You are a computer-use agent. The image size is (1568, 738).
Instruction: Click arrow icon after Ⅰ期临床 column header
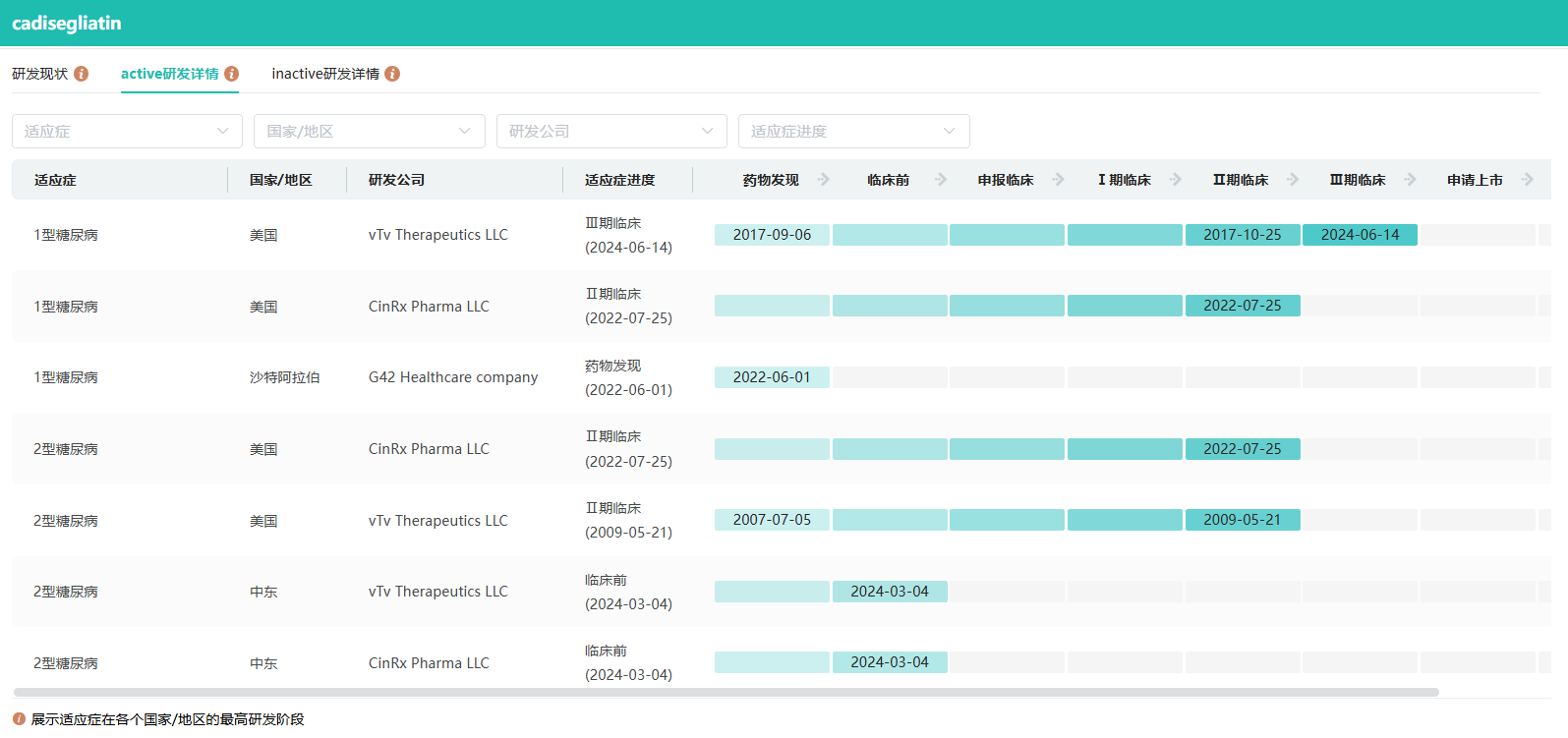coord(1175,180)
